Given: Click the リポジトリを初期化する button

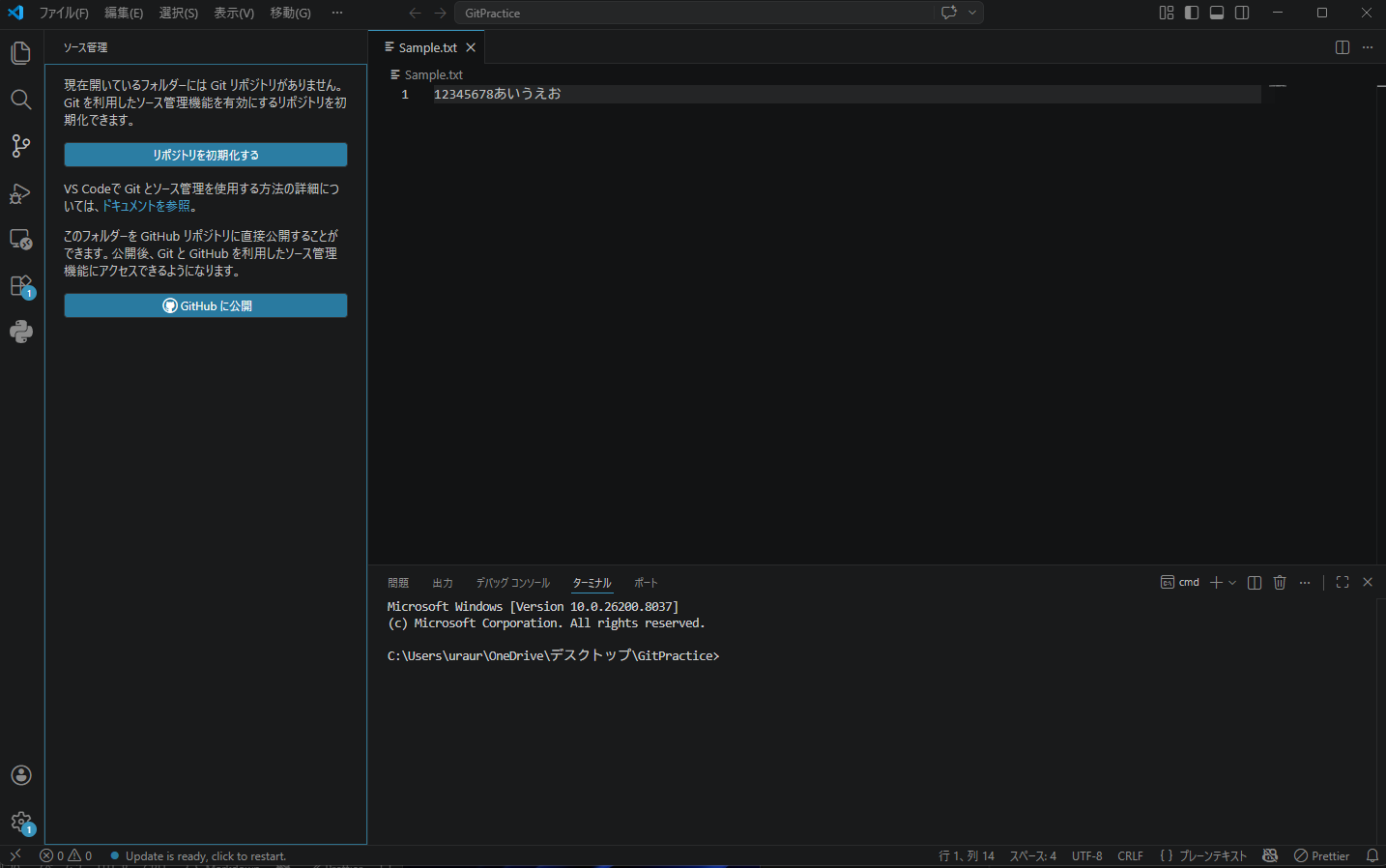Looking at the screenshot, I should [206, 155].
